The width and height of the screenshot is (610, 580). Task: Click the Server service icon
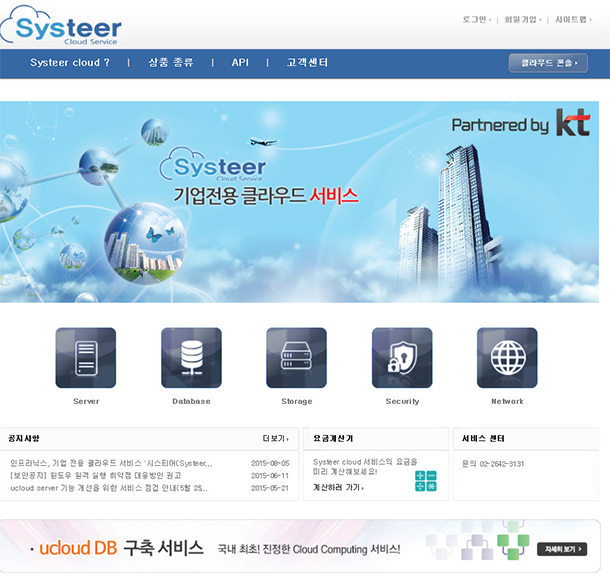click(x=86, y=358)
